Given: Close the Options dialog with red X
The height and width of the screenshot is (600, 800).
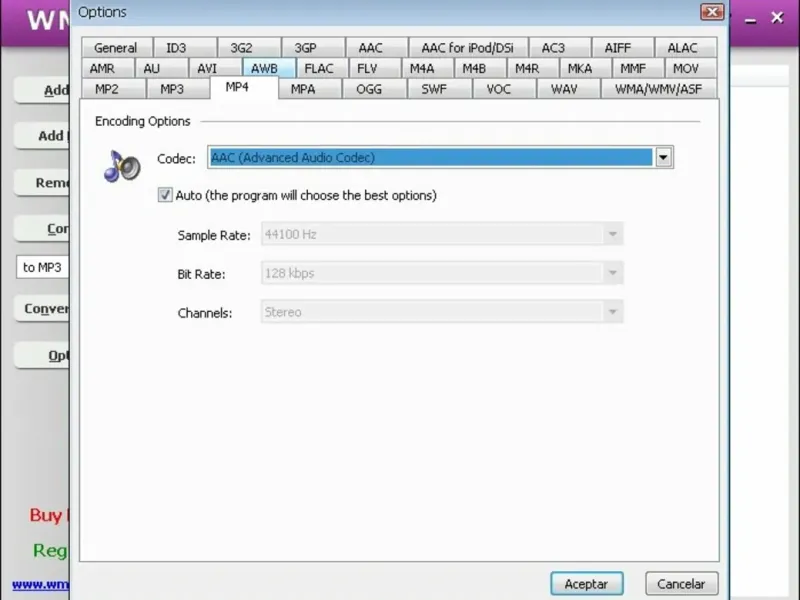Looking at the screenshot, I should point(712,12).
